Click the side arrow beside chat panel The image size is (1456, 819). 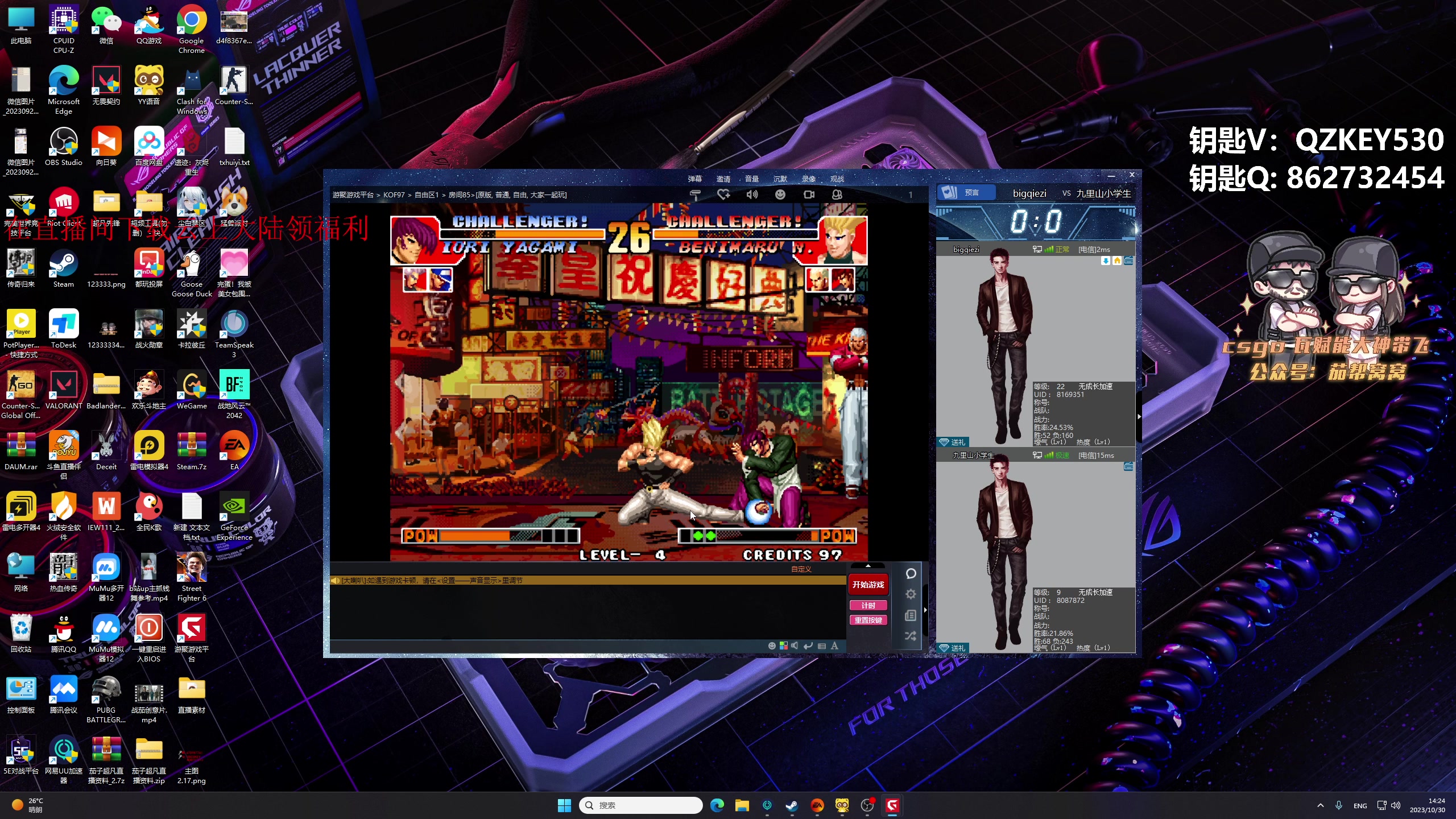click(x=925, y=610)
